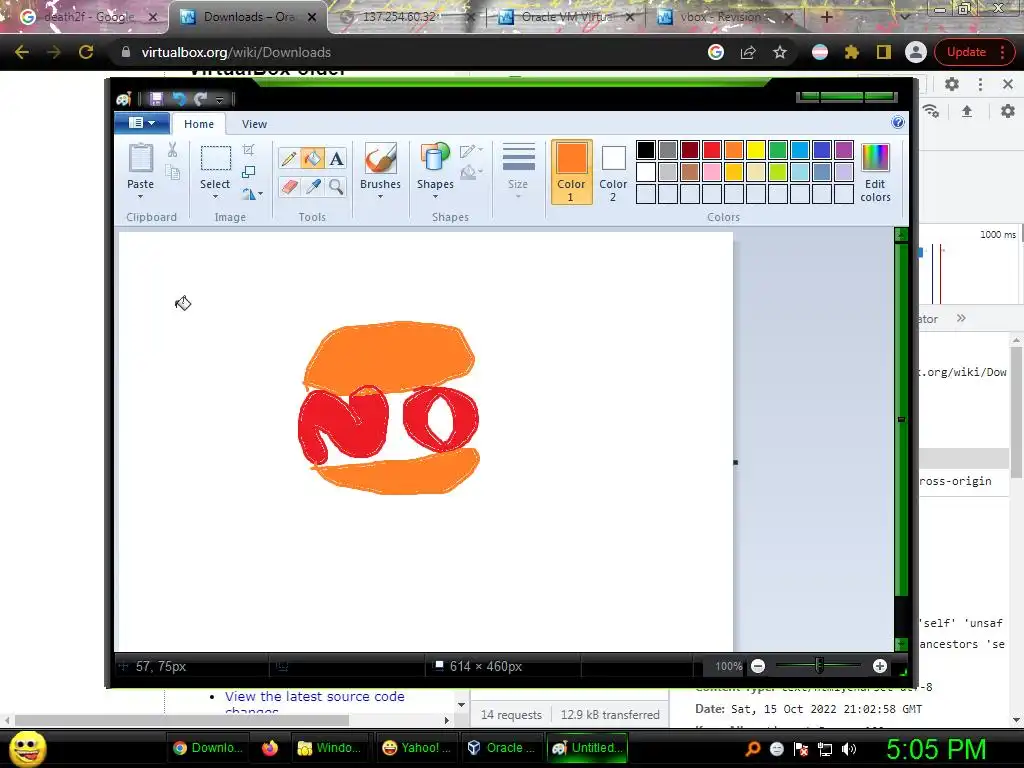Open a new Chrome tab
This screenshot has width=1024, height=768.
(826, 17)
